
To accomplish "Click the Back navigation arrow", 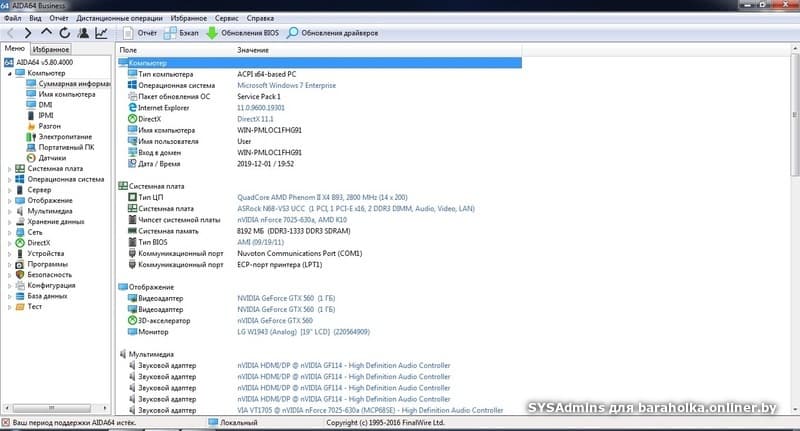I will coord(11,33).
